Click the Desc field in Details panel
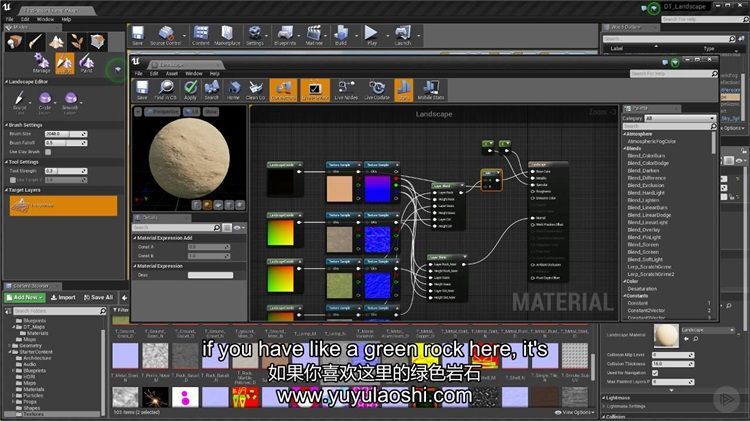 (210, 275)
